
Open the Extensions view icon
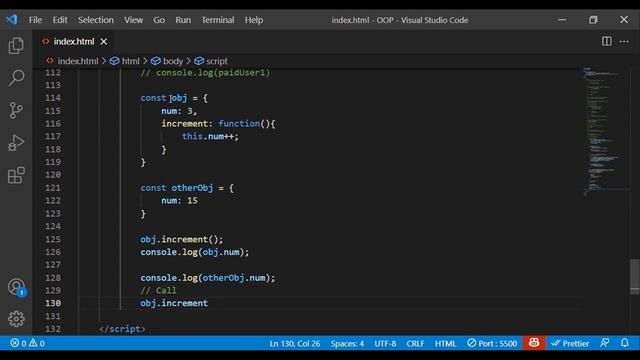16,176
